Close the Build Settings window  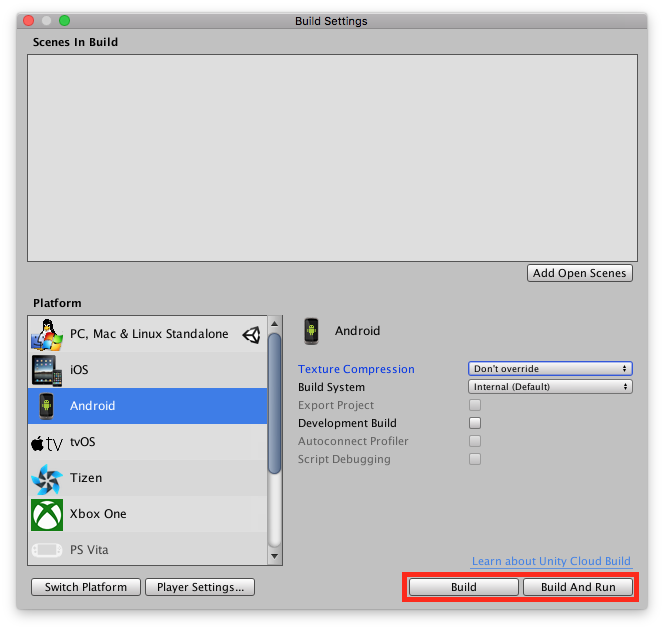pyautogui.click(x=29, y=20)
